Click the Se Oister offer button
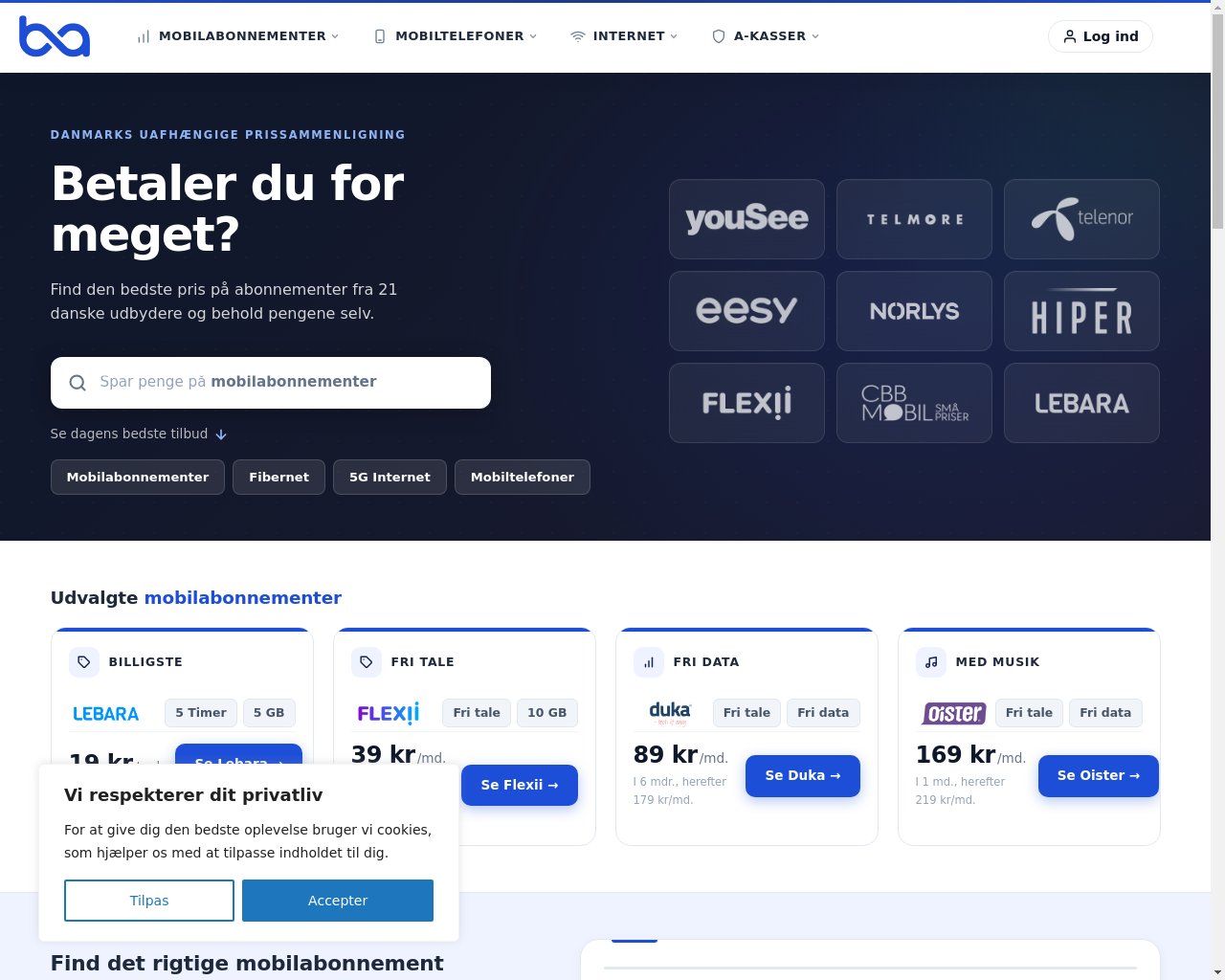This screenshot has width=1225, height=980. point(1099,775)
